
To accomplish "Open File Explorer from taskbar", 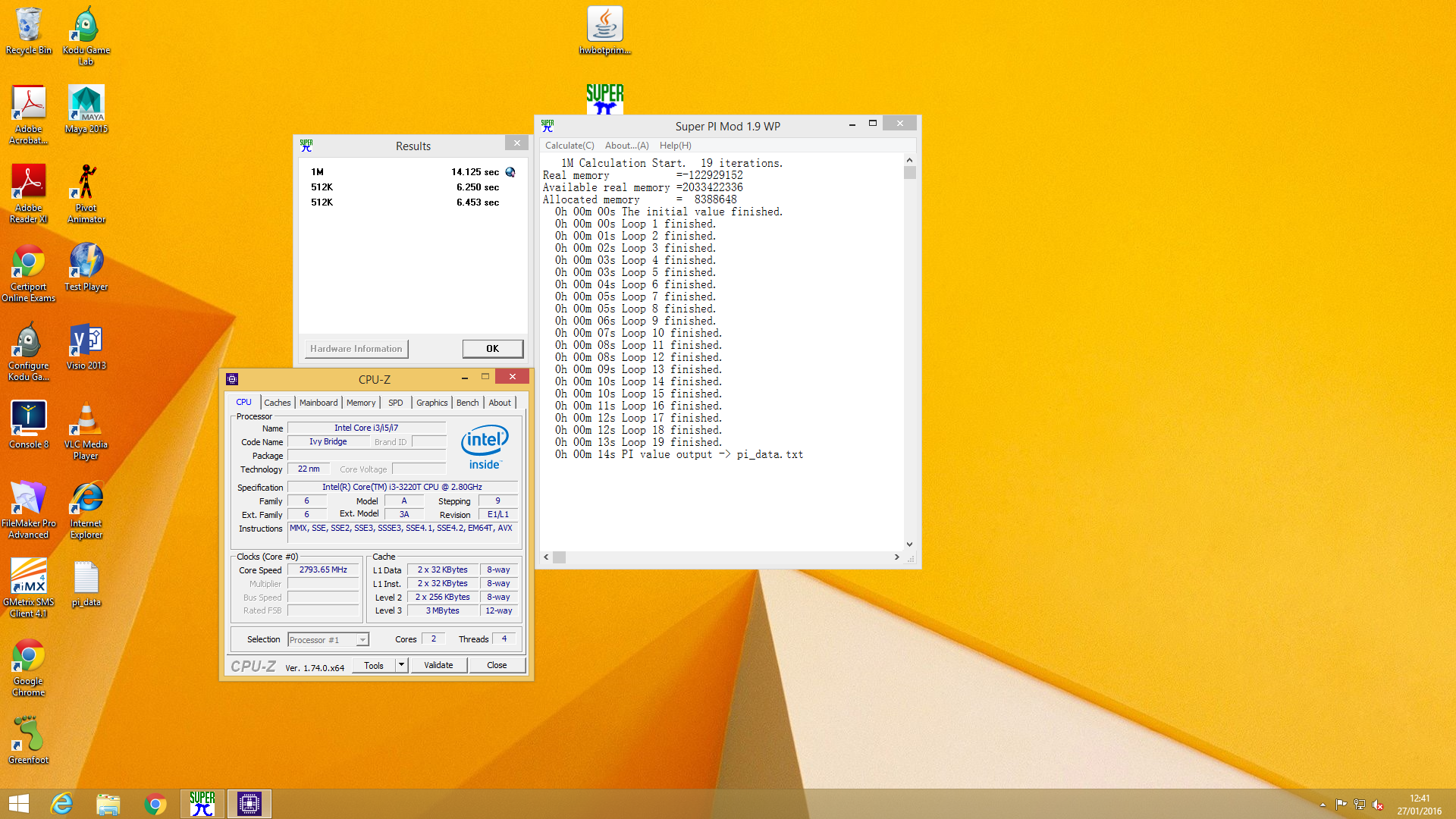I will (x=108, y=804).
